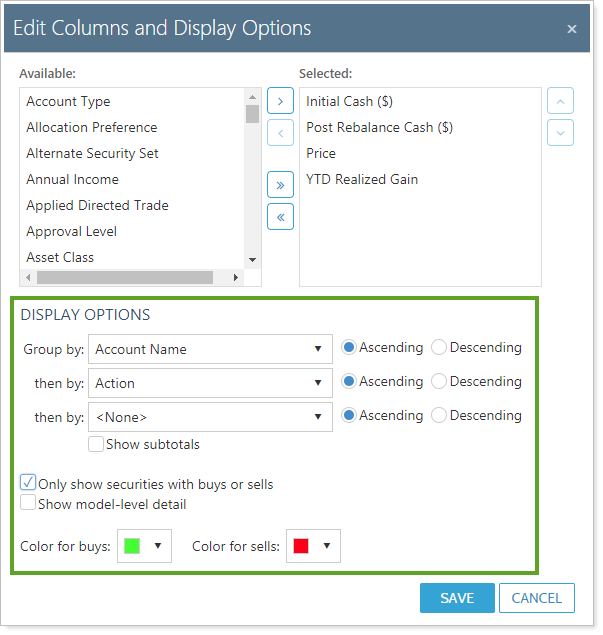Image resolution: width=603 pixels, height=635 pixels.
Task: Open the Group by Account Name dropdown
Action: pos(210,349)
